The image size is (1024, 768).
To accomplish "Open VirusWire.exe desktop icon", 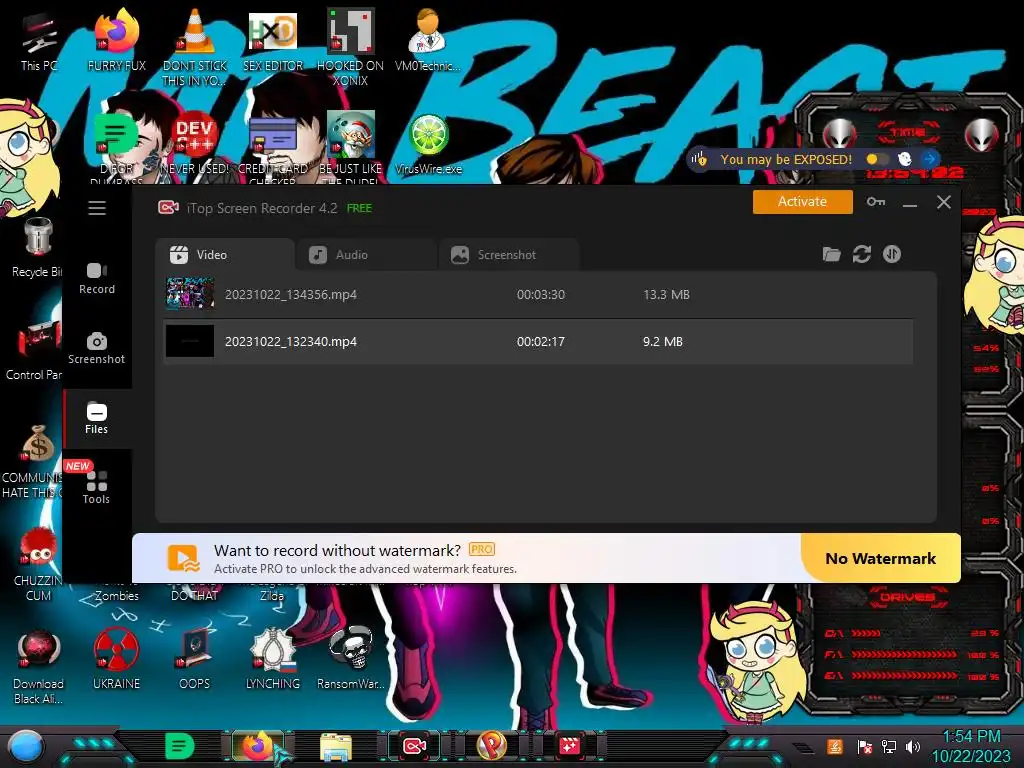I will tap(428, 145).
